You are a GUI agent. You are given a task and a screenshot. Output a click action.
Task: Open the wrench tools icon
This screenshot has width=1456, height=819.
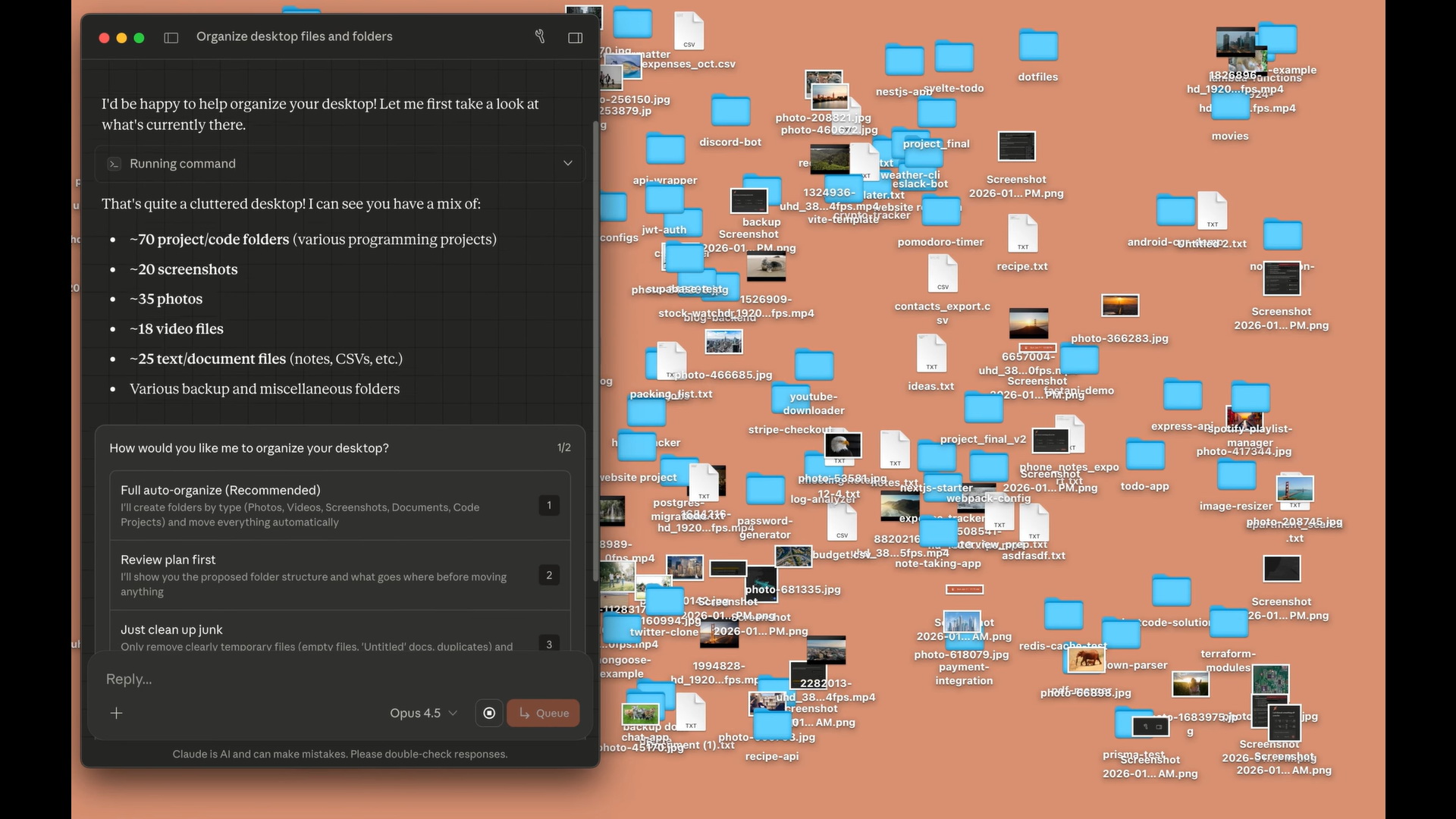click(540, 36)
